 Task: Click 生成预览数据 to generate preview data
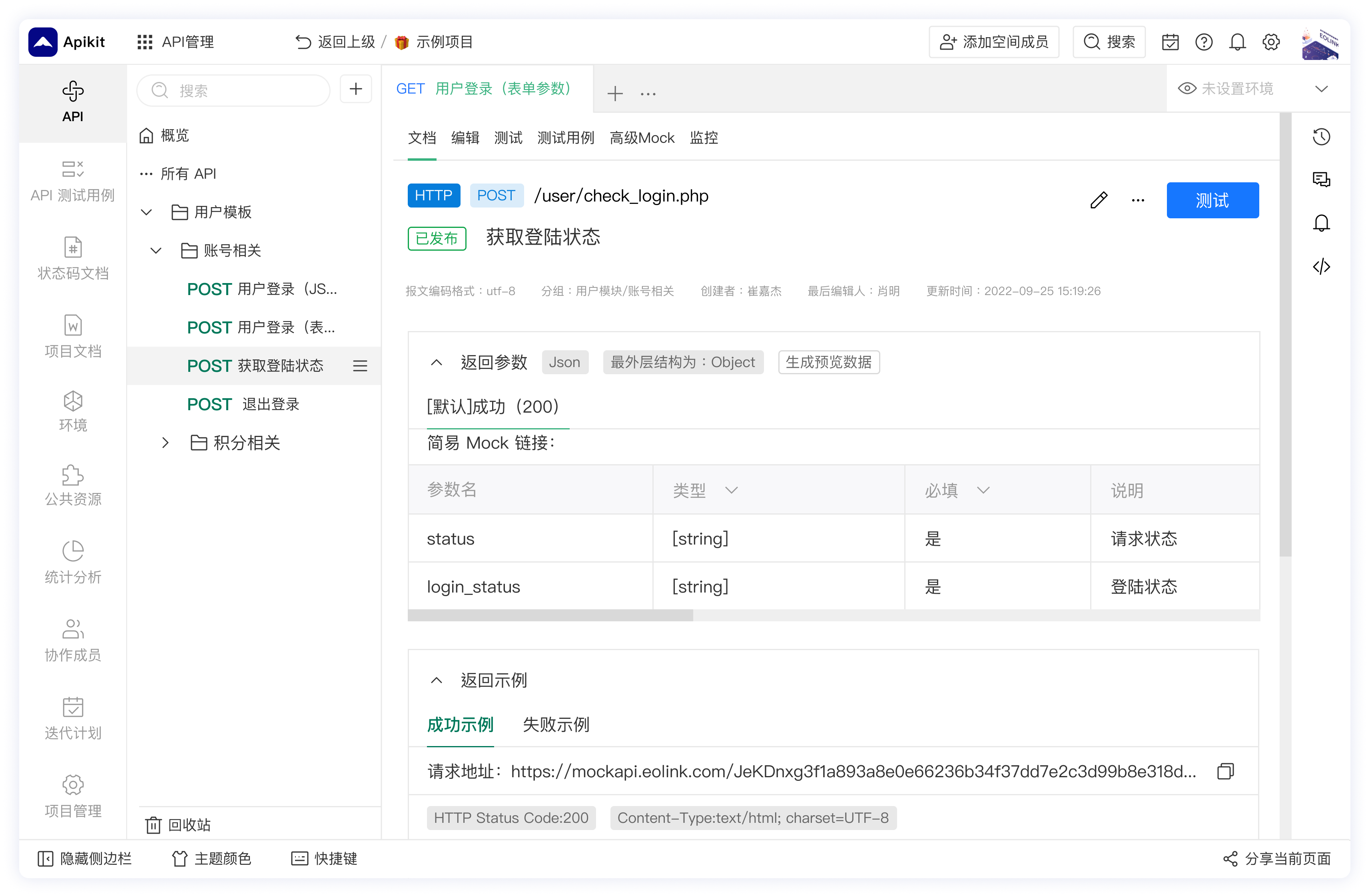(828, 362)
